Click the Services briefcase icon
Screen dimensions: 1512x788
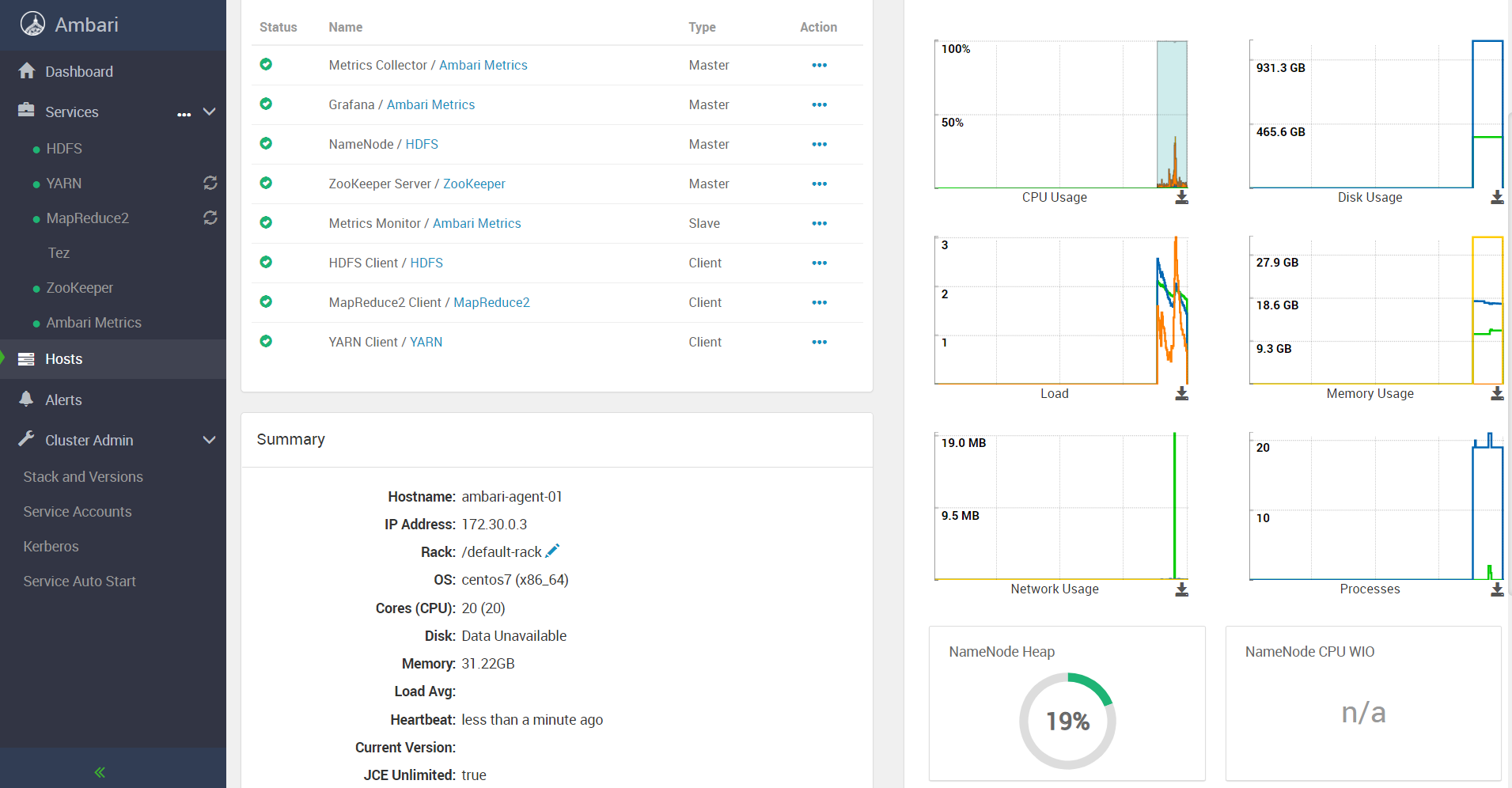click(26, 111)
